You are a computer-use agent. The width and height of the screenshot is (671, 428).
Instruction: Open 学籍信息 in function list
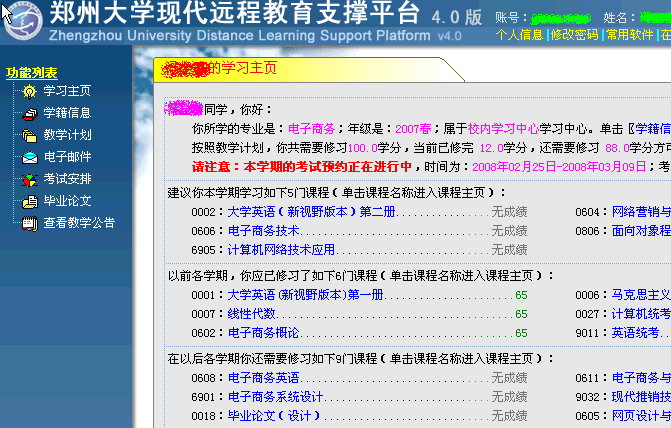67,113
